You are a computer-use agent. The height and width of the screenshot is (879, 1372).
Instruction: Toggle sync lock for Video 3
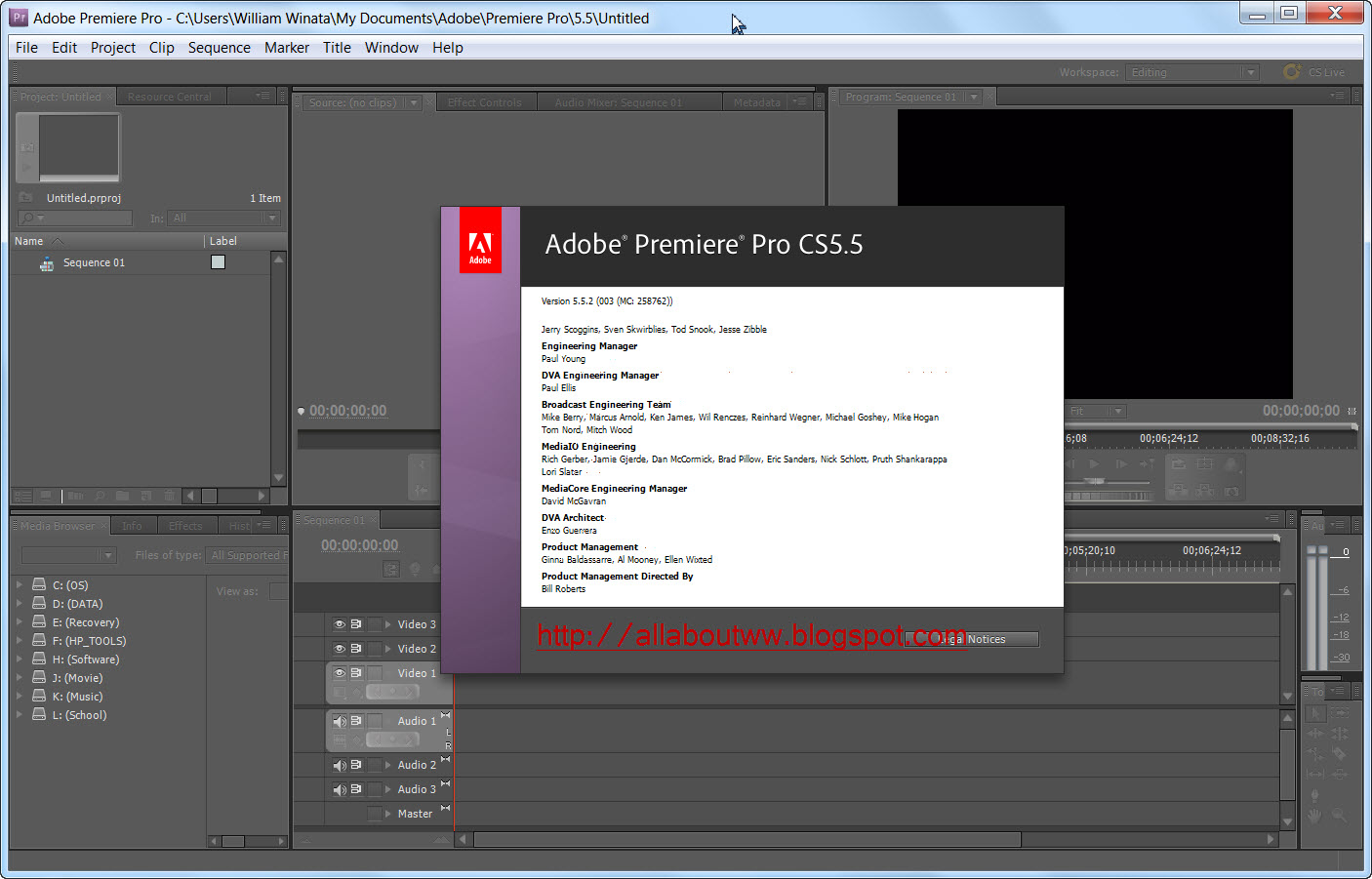[x=356, y=624]
